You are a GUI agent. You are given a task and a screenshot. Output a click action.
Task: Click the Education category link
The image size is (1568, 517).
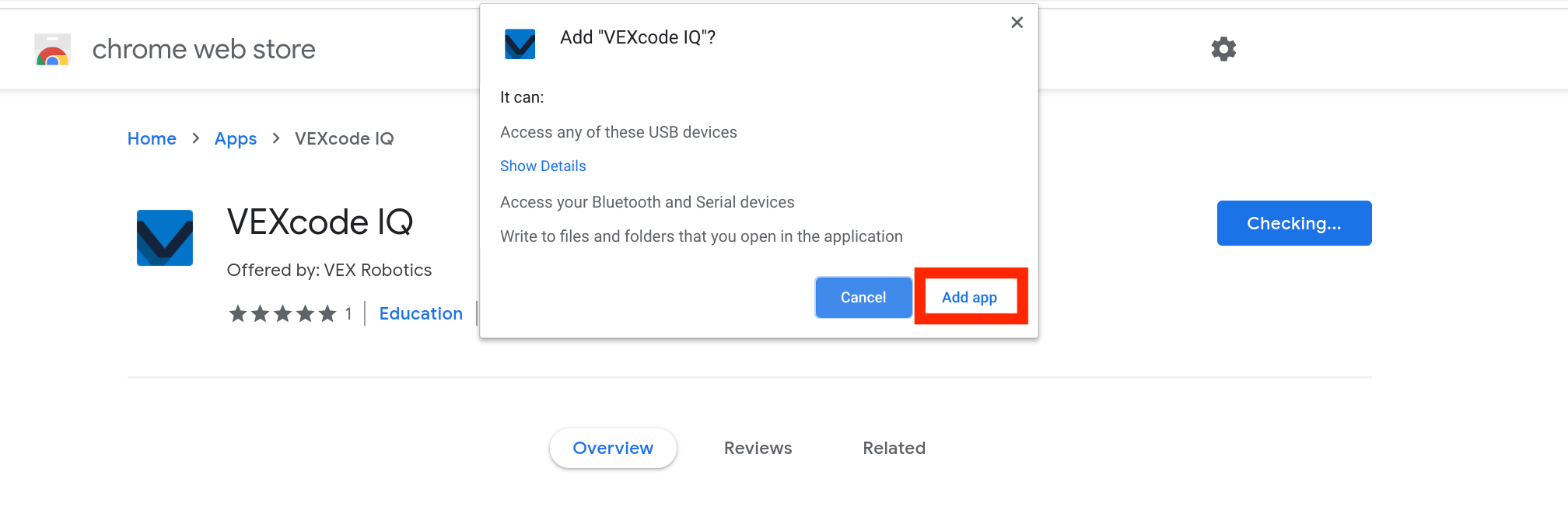pyautogui.click(x=421, y=313)
